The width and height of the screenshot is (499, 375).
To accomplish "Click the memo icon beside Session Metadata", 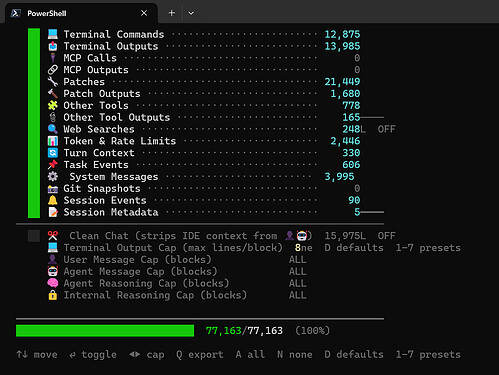I will pyautogui.click(x=53, y=212).
